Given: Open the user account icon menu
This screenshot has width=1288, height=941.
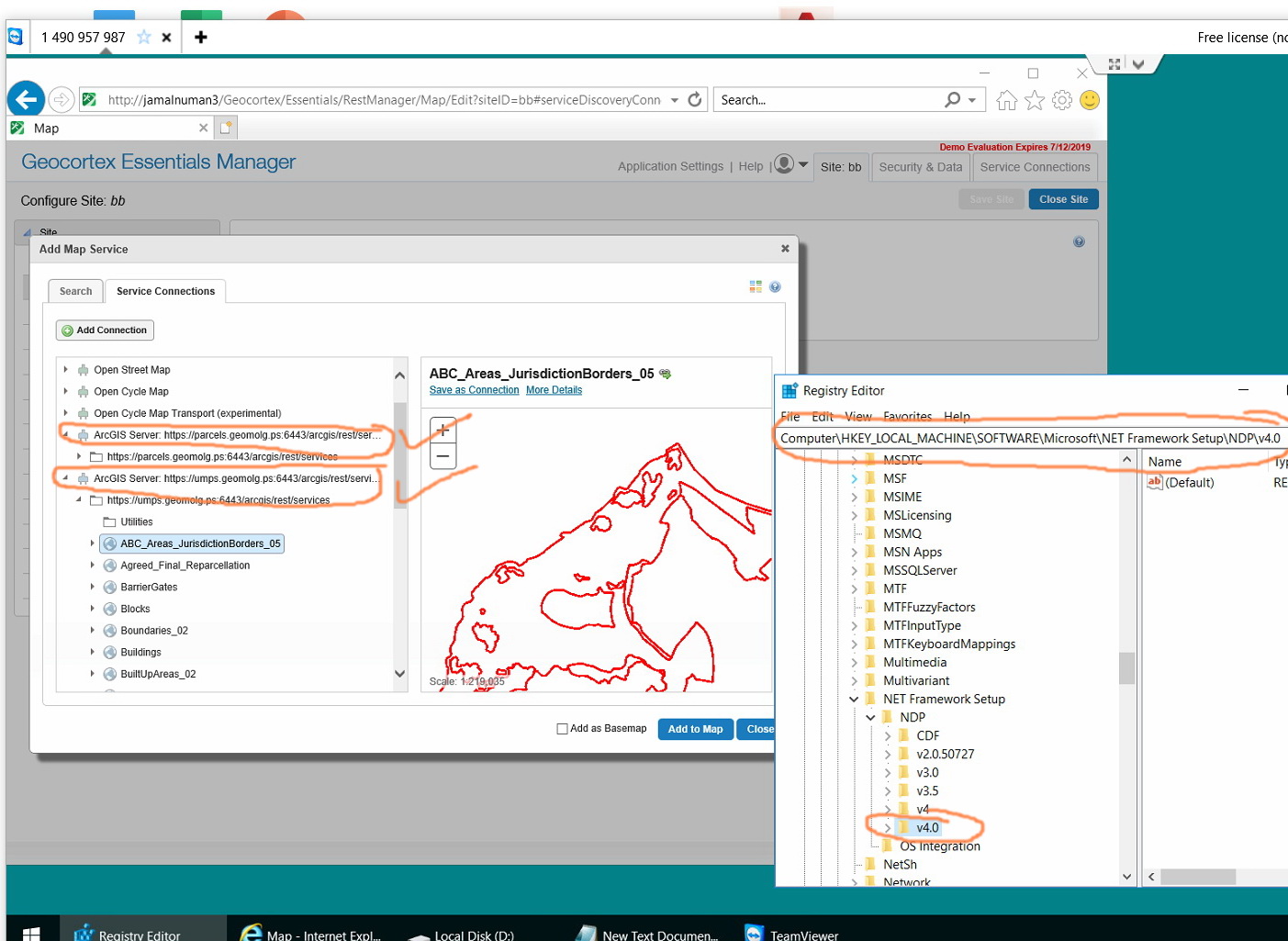Looking at the screenshot, I should (x=790, y=164).
